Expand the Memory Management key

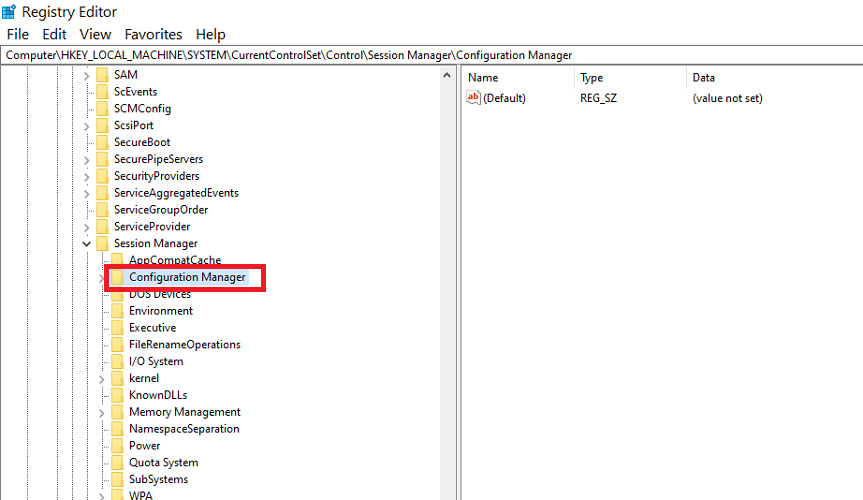click(x=101, y=412)
